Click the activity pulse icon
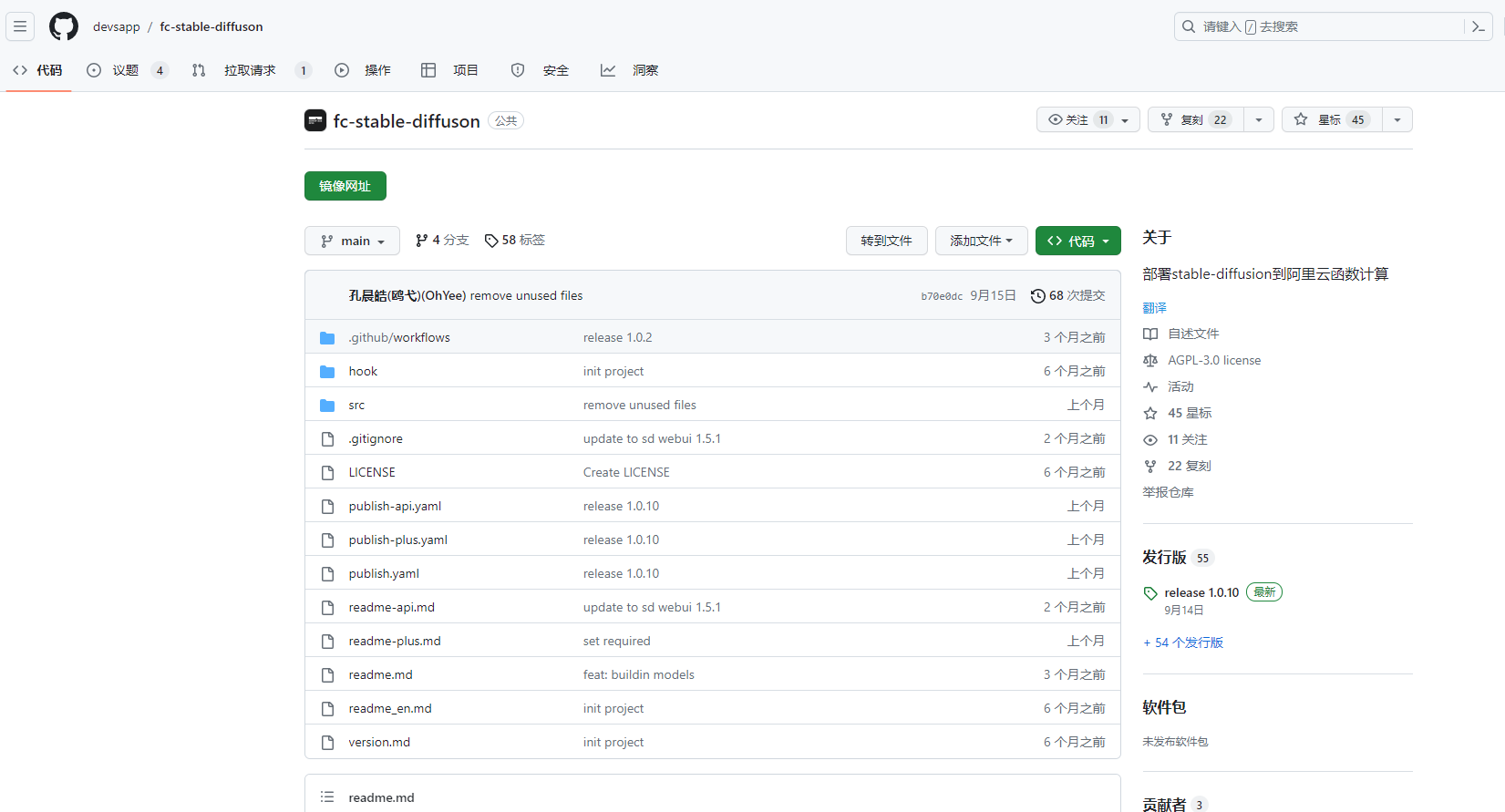This screenshot has width=1505, height=812. pyautogui.click(x=1150, y=387)
